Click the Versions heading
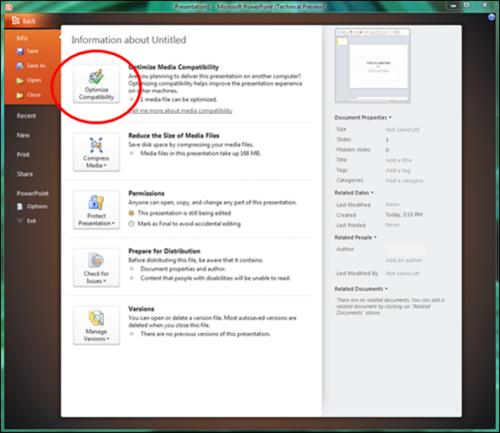 [141, 309]
